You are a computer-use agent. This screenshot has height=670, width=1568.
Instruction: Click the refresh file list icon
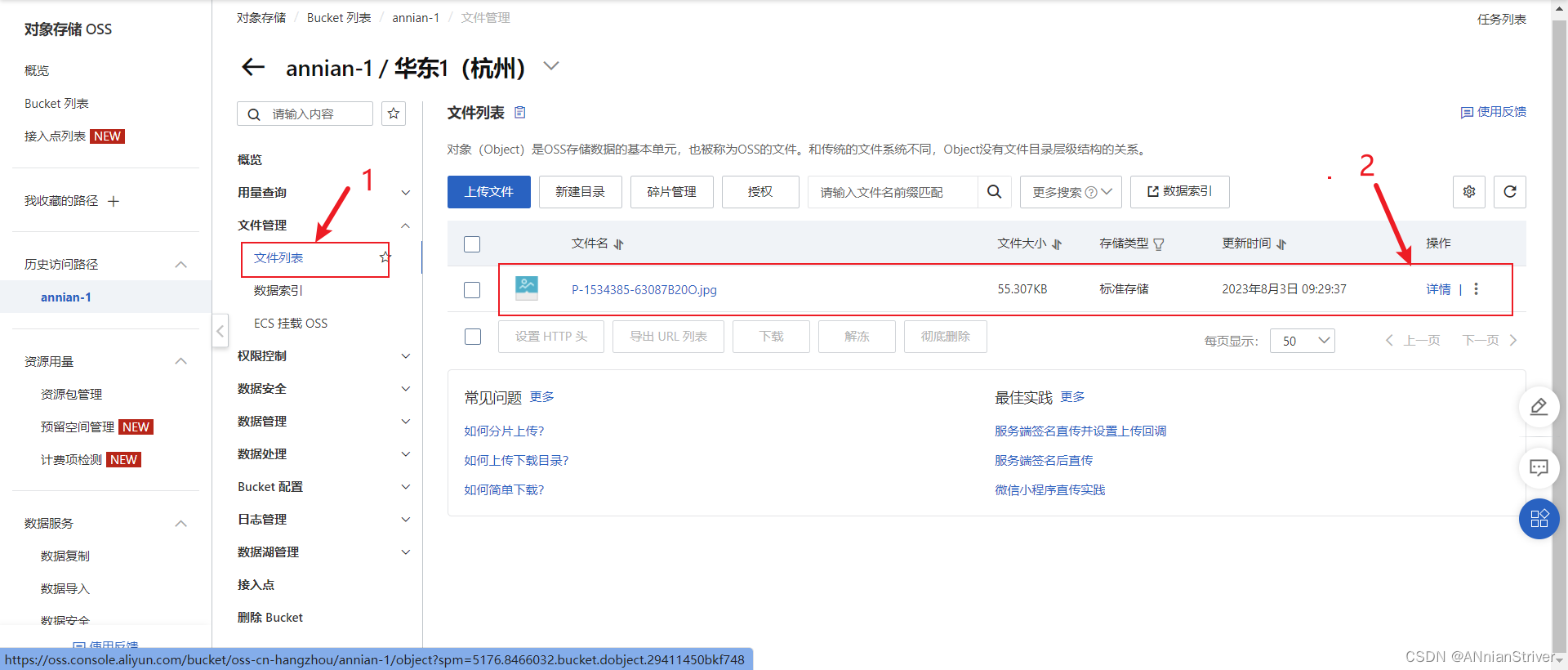[1510, 192]
